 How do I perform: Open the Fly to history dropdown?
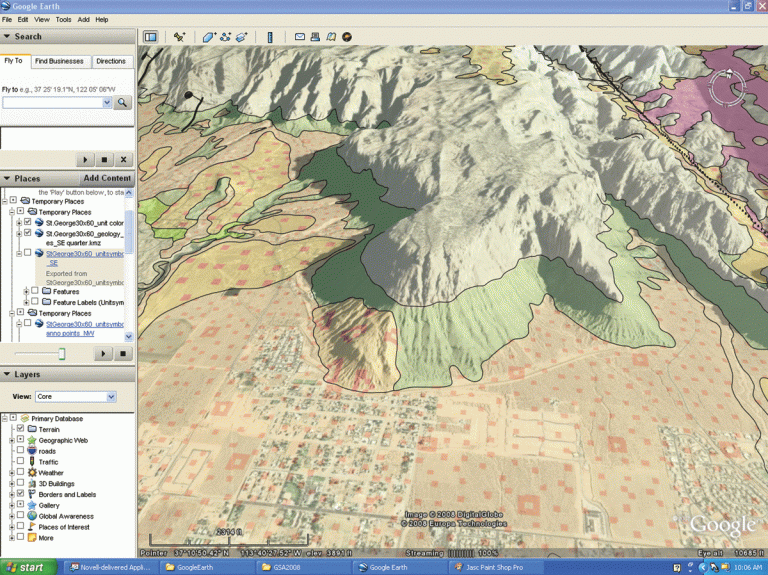pyautogui.click(x=107, y=102)
